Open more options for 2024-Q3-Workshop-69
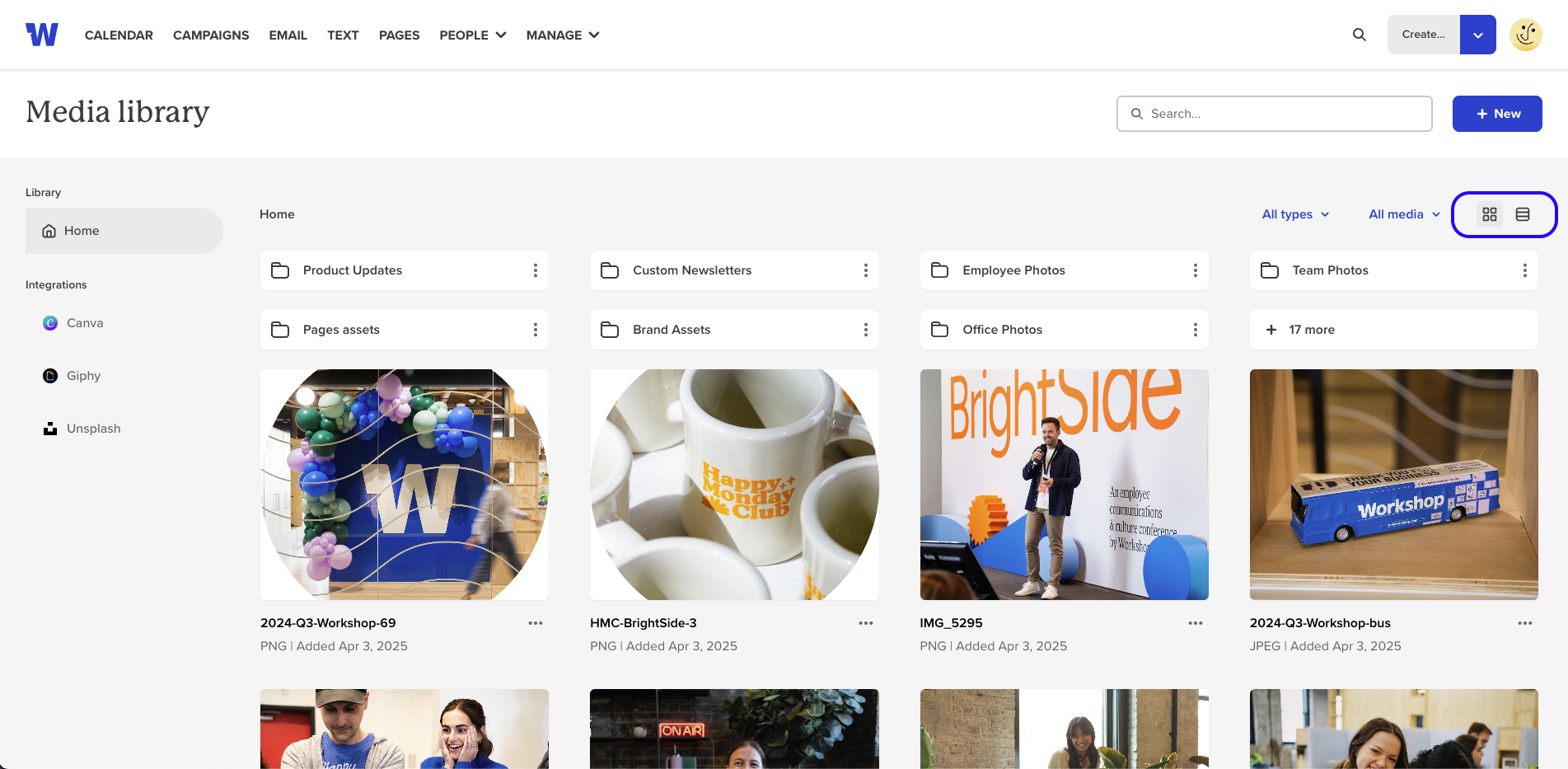Viewport: 1568px width, 769px height. point(536,623)
